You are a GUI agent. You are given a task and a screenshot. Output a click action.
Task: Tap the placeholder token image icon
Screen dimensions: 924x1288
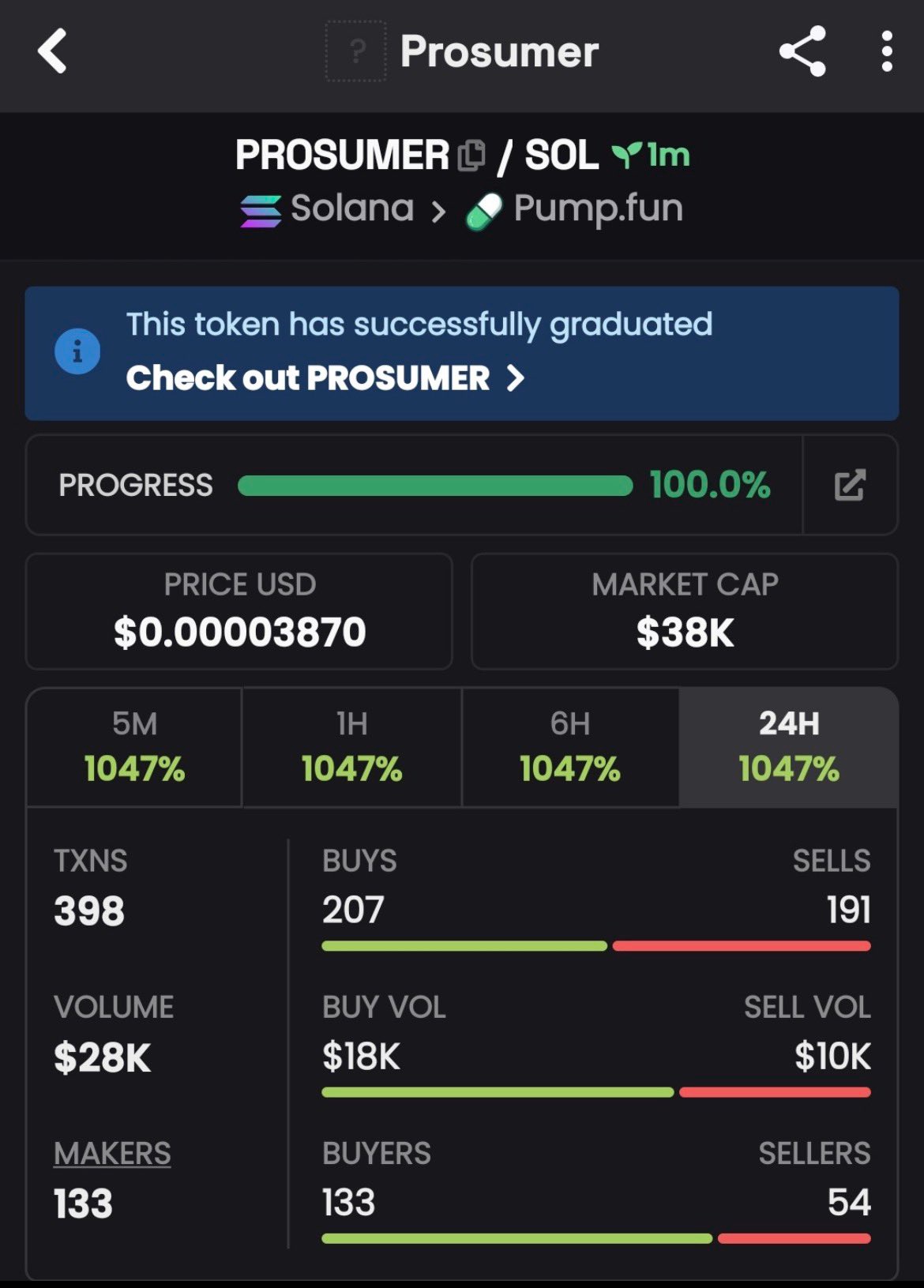[356, 51]
